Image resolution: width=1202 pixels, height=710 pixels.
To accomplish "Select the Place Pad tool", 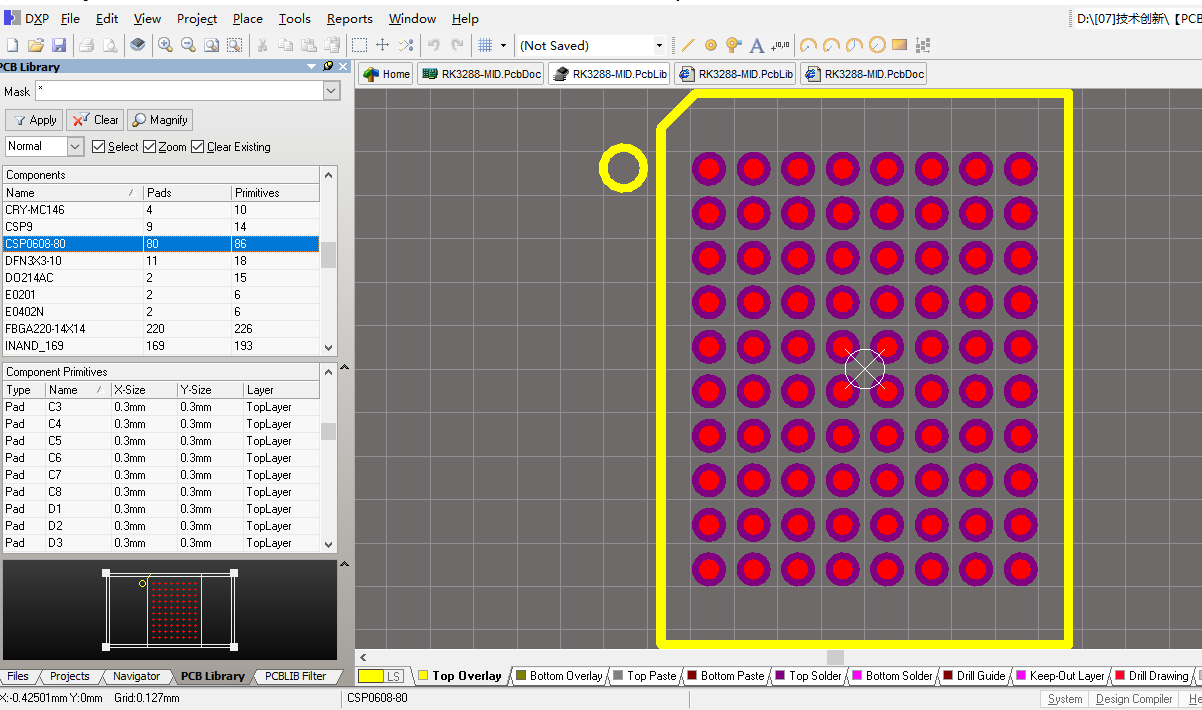I will (x=711, y=45).
